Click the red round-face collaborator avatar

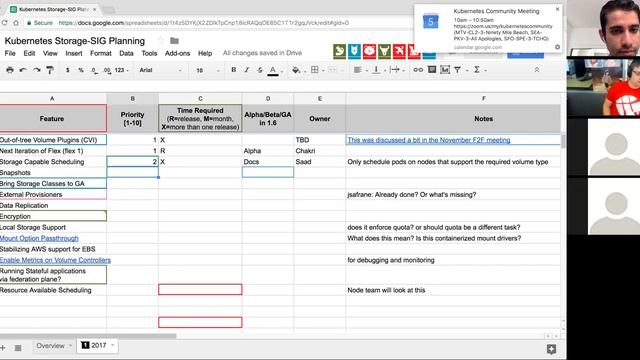coord(369,51)
